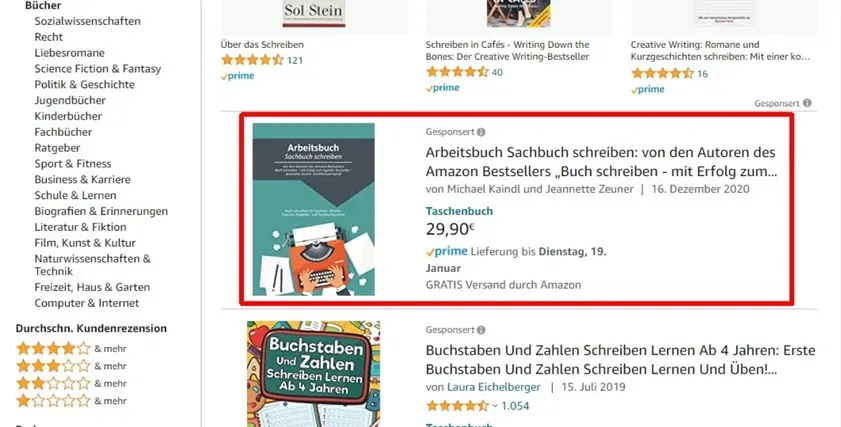Click star rating of Schreiben in Cafés
This screenshot has width=841, height=427.
pos(457,72)
